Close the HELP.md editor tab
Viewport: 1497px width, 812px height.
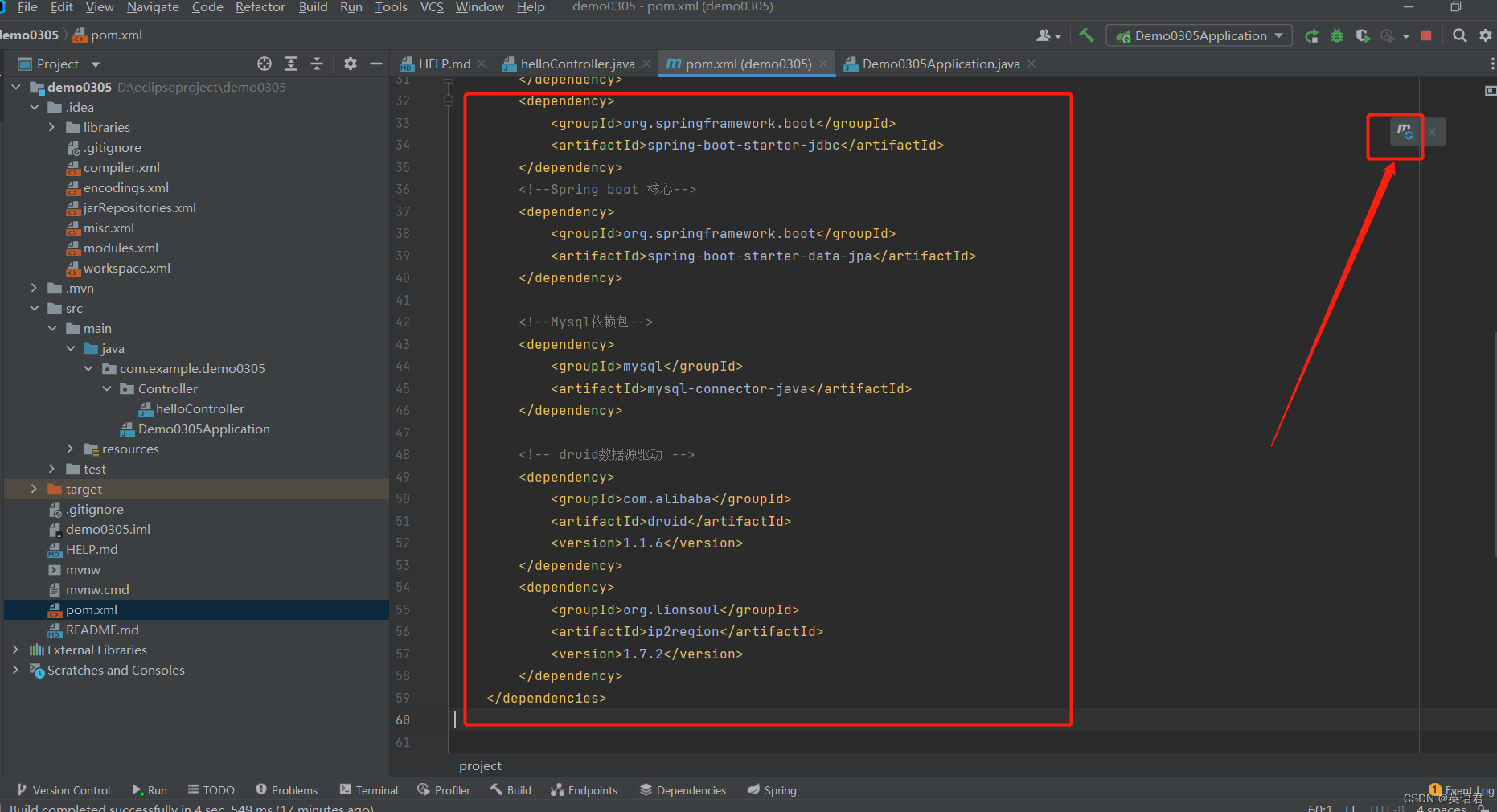click(x=482, y=64)
